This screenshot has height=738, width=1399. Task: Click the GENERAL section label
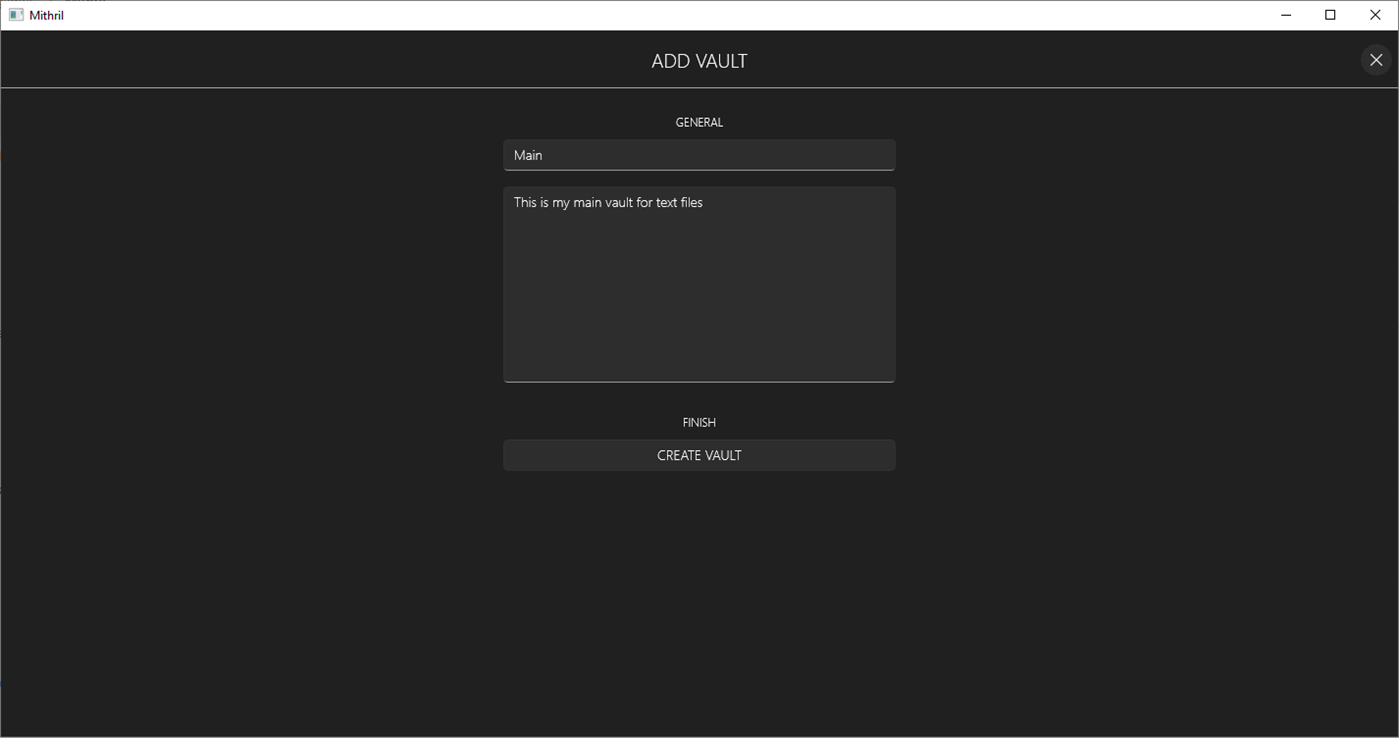point(699,121)
